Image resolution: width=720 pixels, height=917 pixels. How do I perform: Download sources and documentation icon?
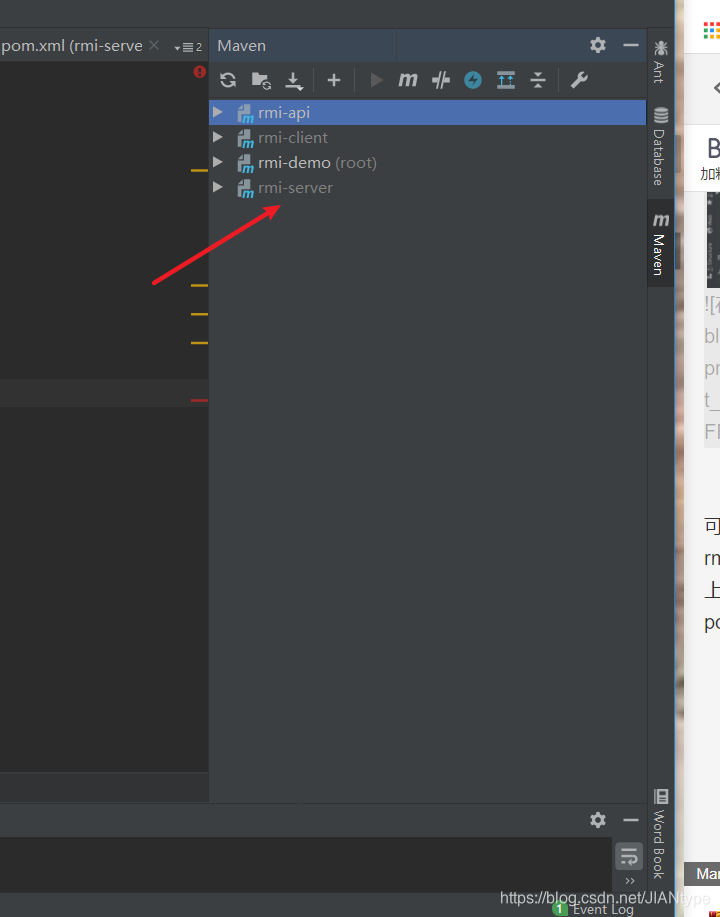coord(294,81)
